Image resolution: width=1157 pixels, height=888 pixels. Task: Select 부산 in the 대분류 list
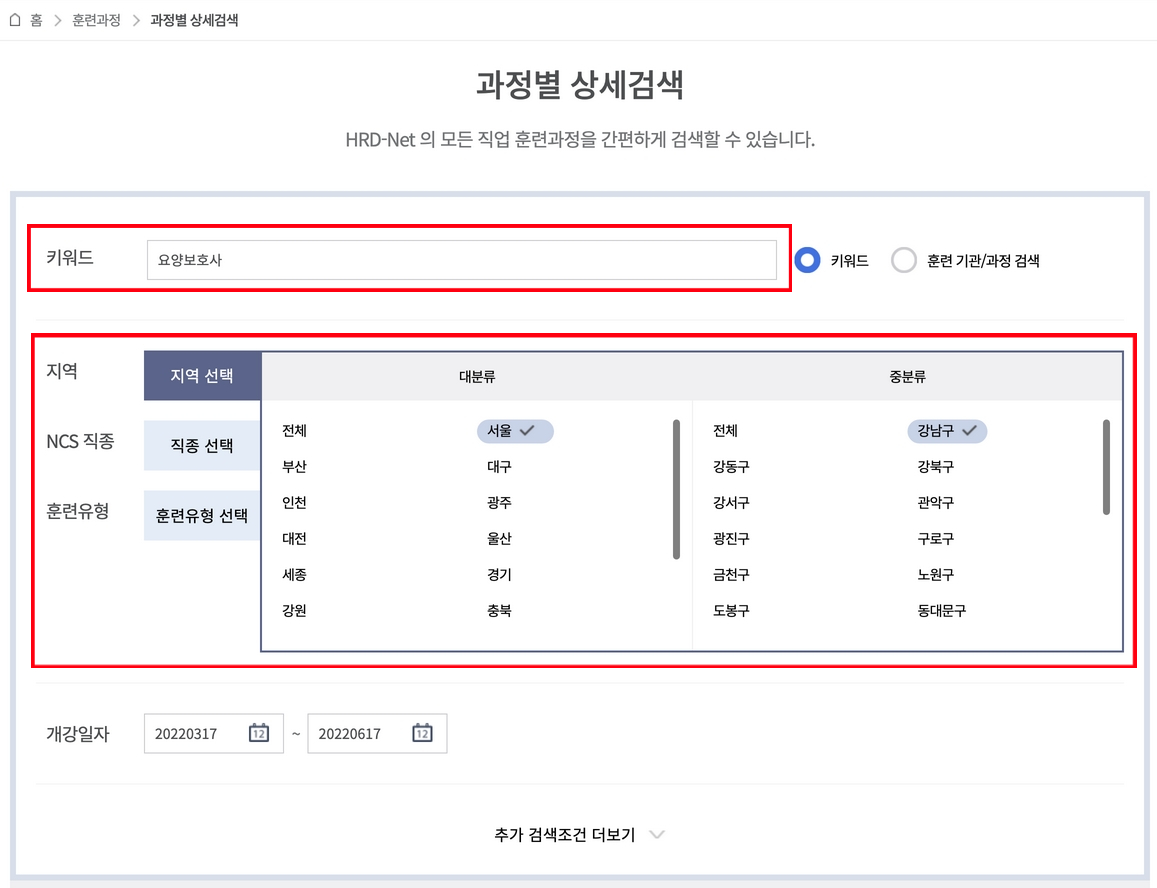tap(294, 467)
